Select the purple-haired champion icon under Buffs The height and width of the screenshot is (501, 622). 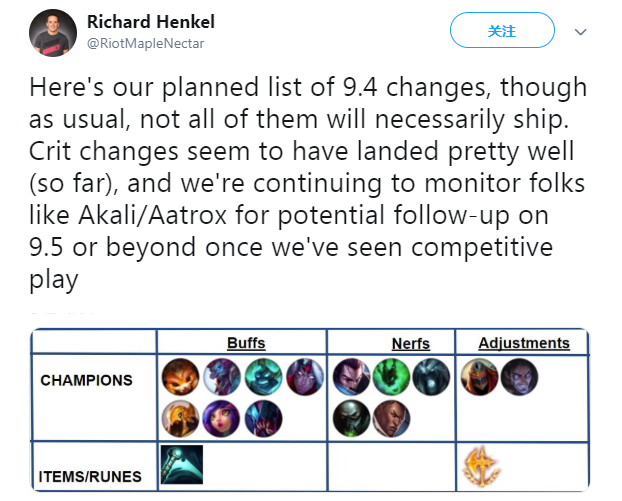(x=222, y=417)
